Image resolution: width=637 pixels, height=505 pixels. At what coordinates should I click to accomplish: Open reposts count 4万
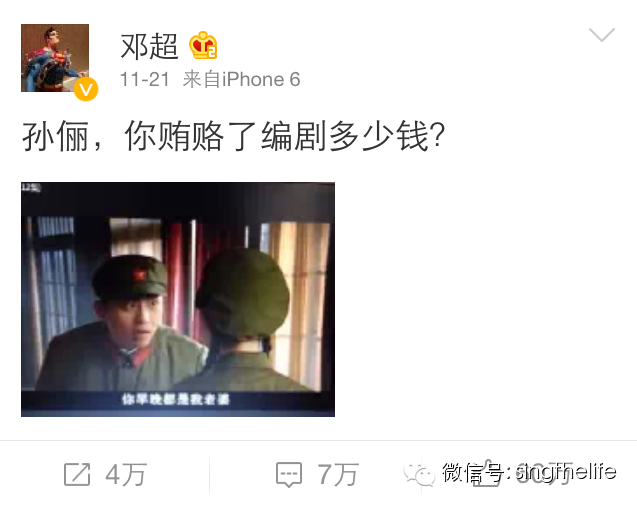click(x=126, y=474)
